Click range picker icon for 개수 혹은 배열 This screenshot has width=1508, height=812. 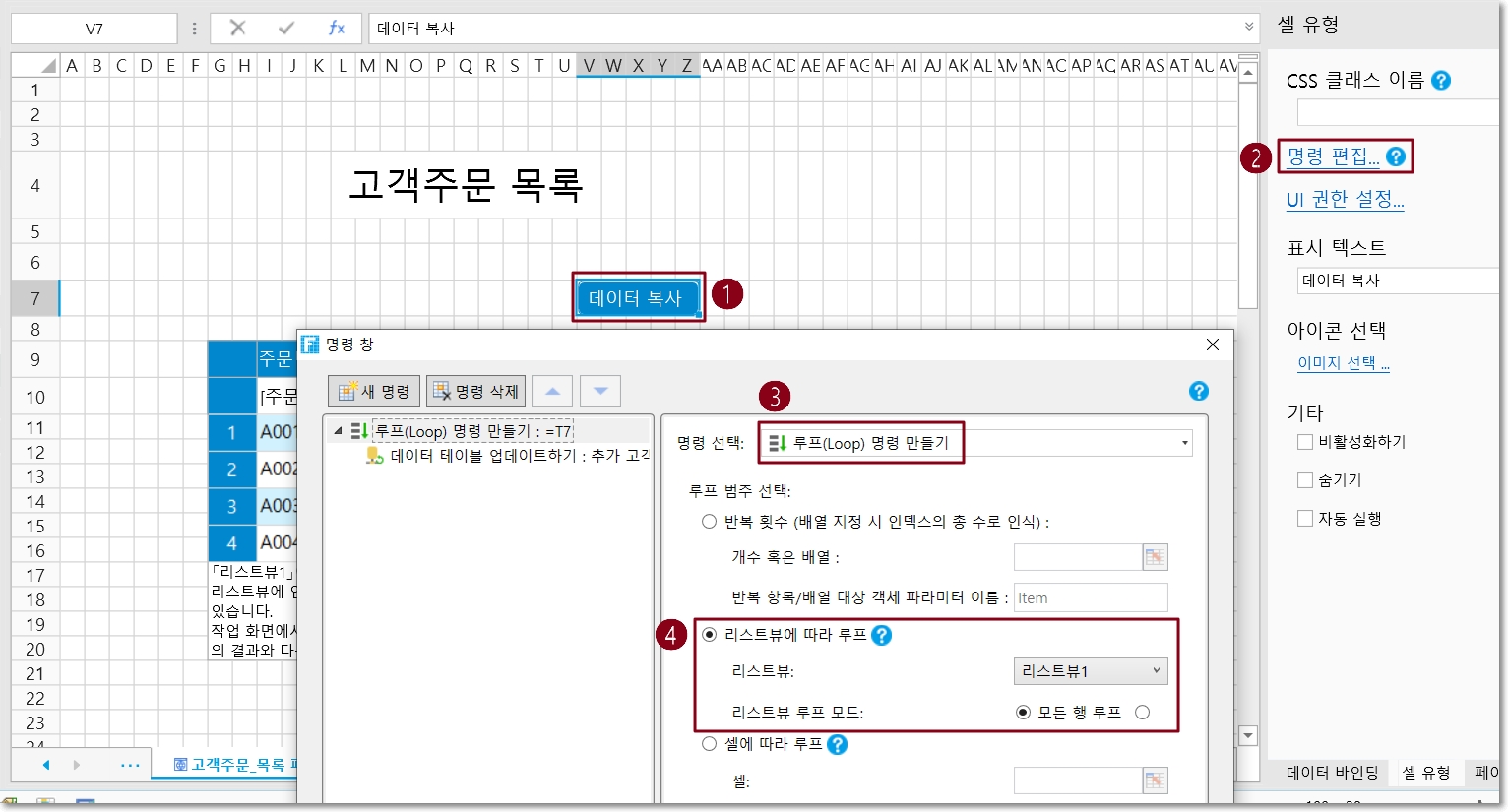tap(1155, 557)
